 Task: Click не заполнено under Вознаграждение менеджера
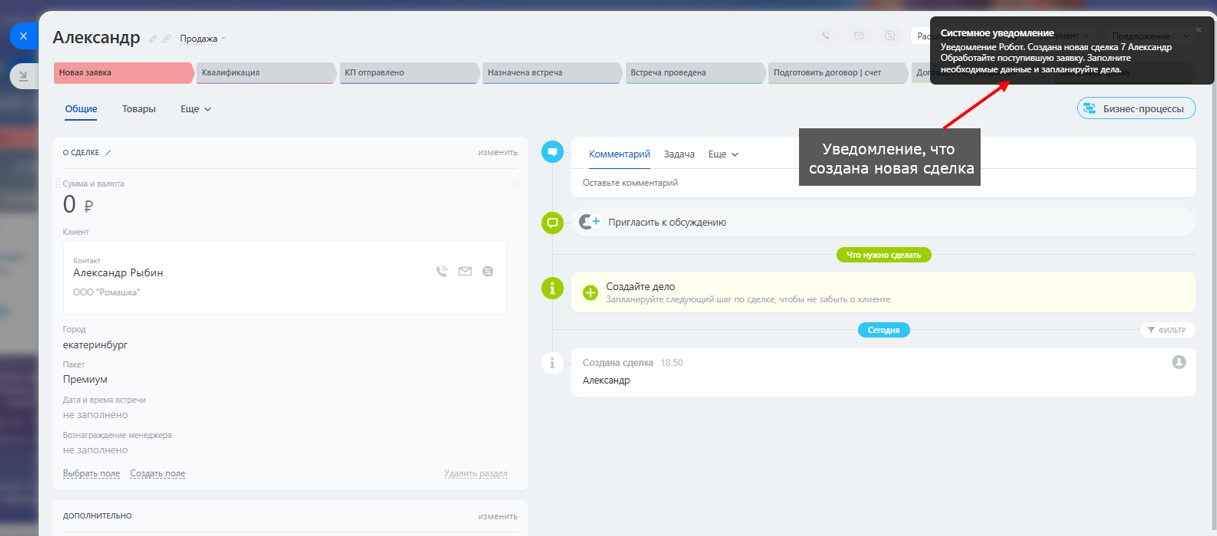click(x=95, y=450)
